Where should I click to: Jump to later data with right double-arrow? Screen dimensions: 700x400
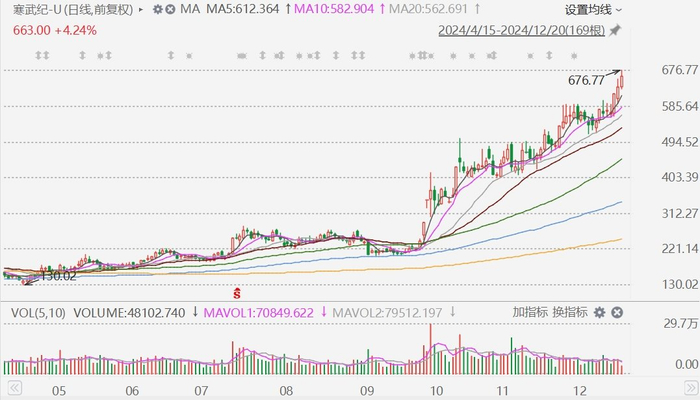click(691, 388)
